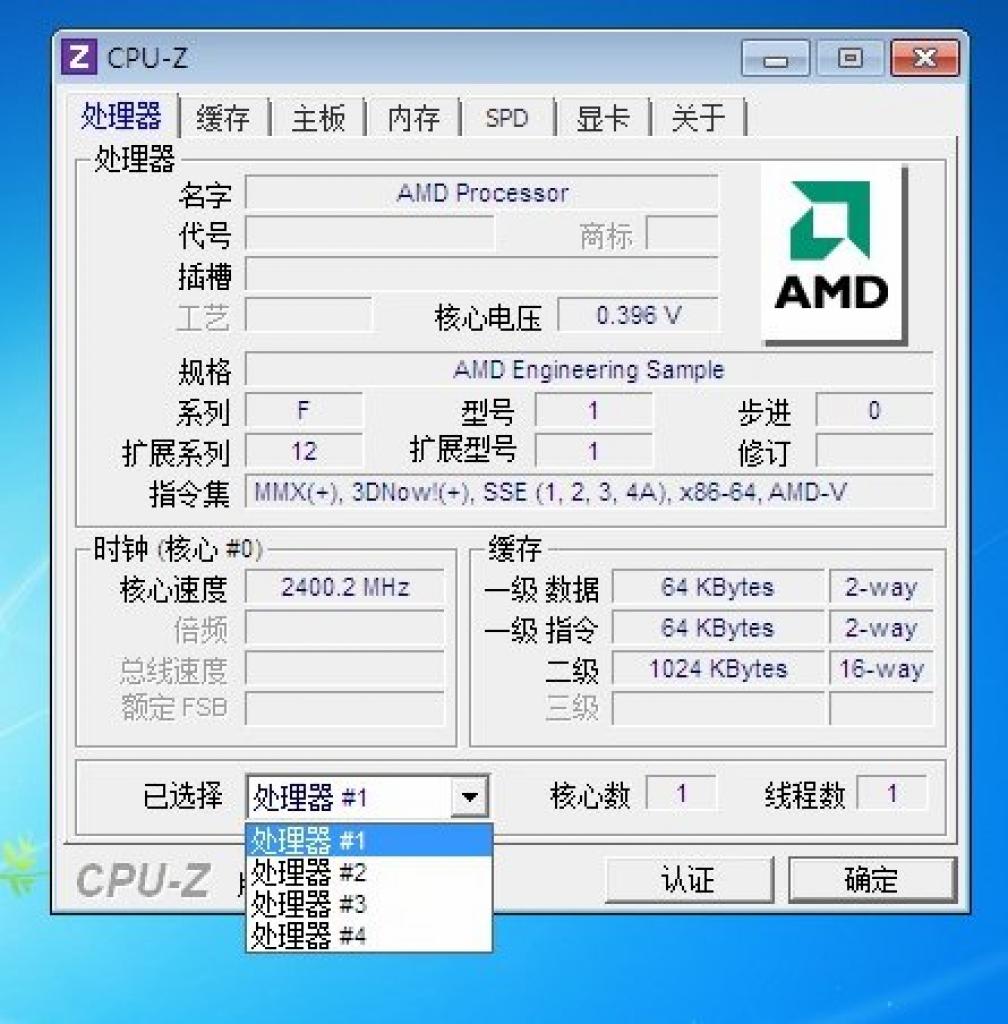Click the CPU-Z purple Z title icon

[79, 57]
